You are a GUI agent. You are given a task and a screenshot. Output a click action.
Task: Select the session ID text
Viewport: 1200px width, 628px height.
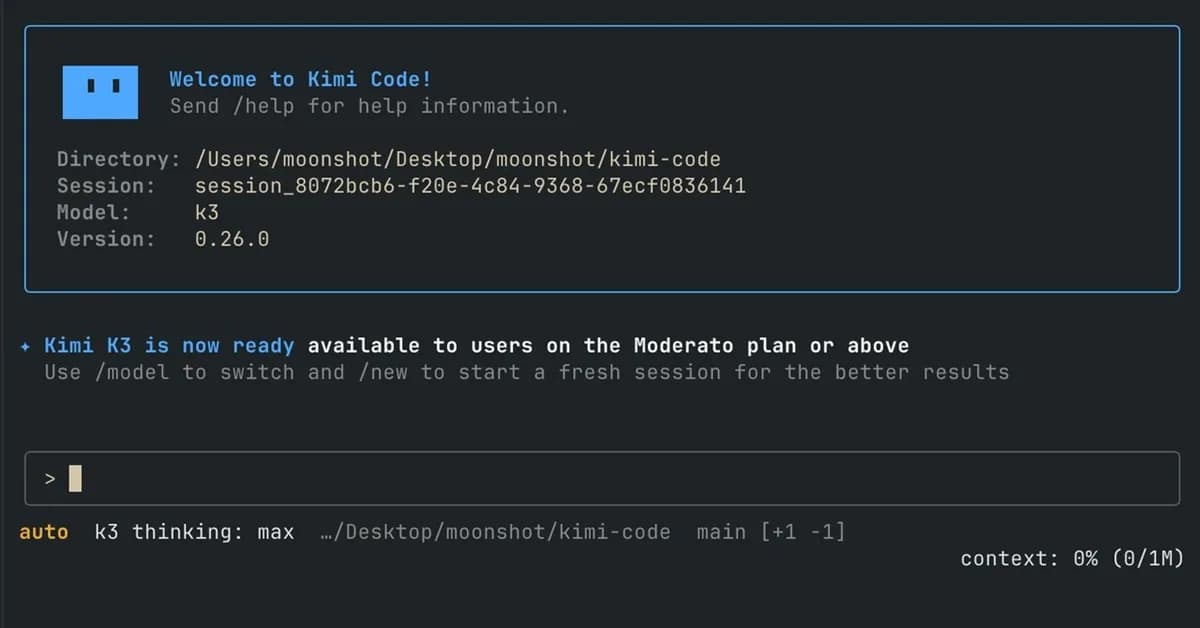(x=470, y=186)
